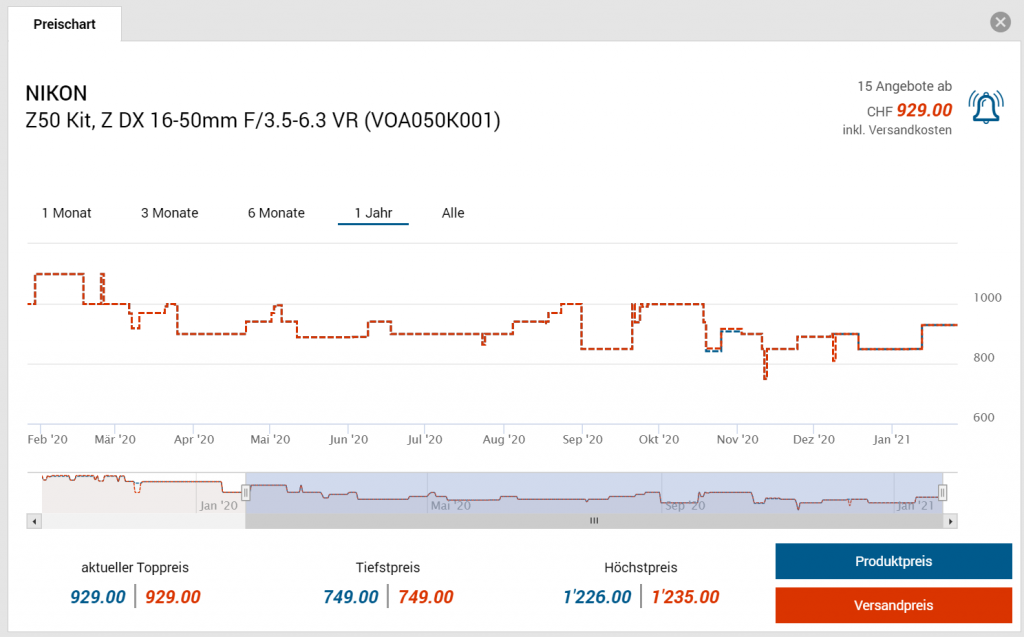Click the CHF 929.00 offer price

point(923,111)
